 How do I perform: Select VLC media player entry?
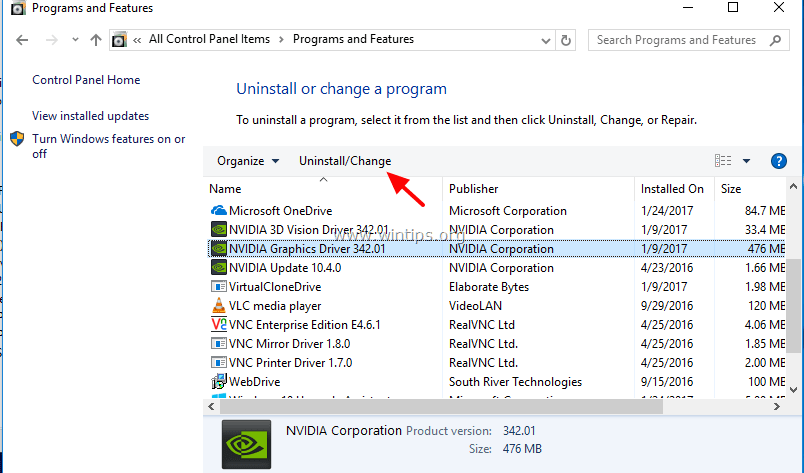click(275, 306)
